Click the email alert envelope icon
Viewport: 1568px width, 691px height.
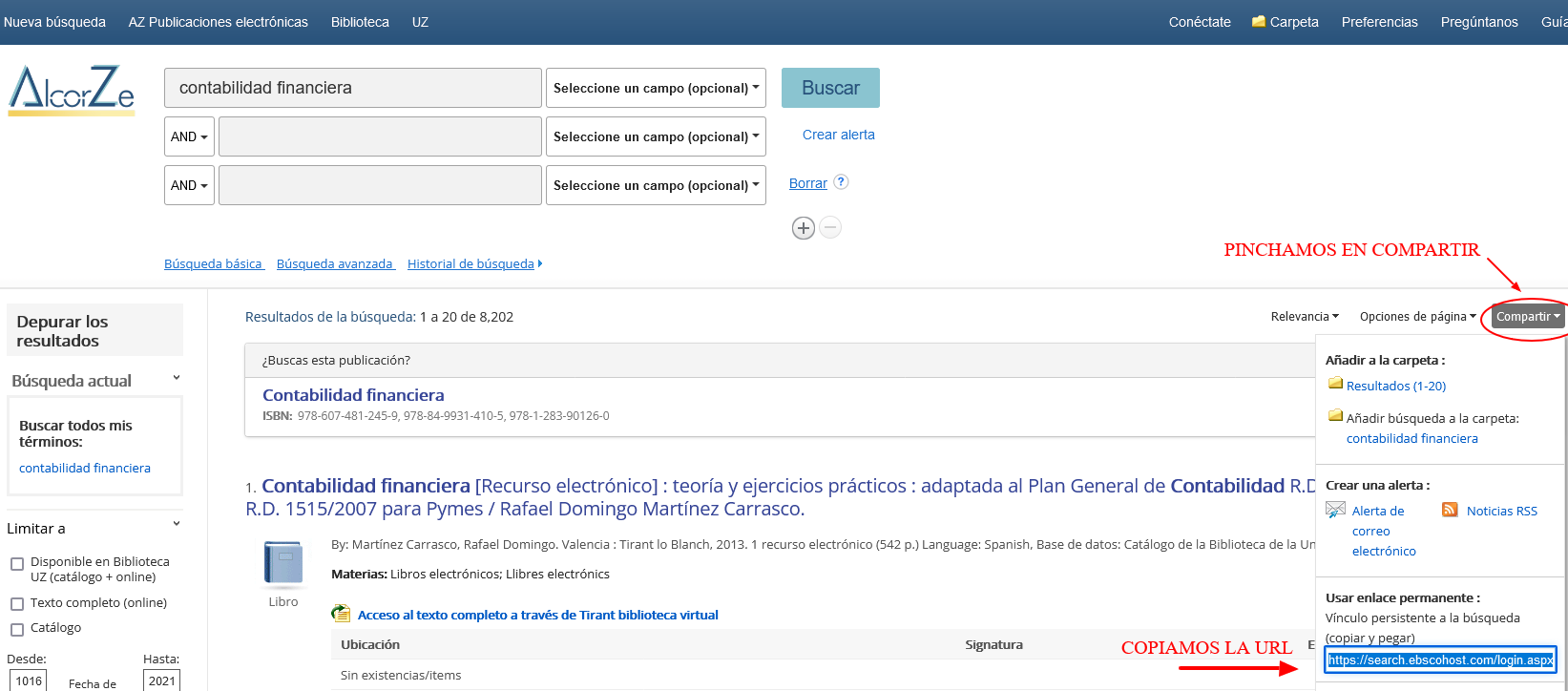pos(1335,510)
